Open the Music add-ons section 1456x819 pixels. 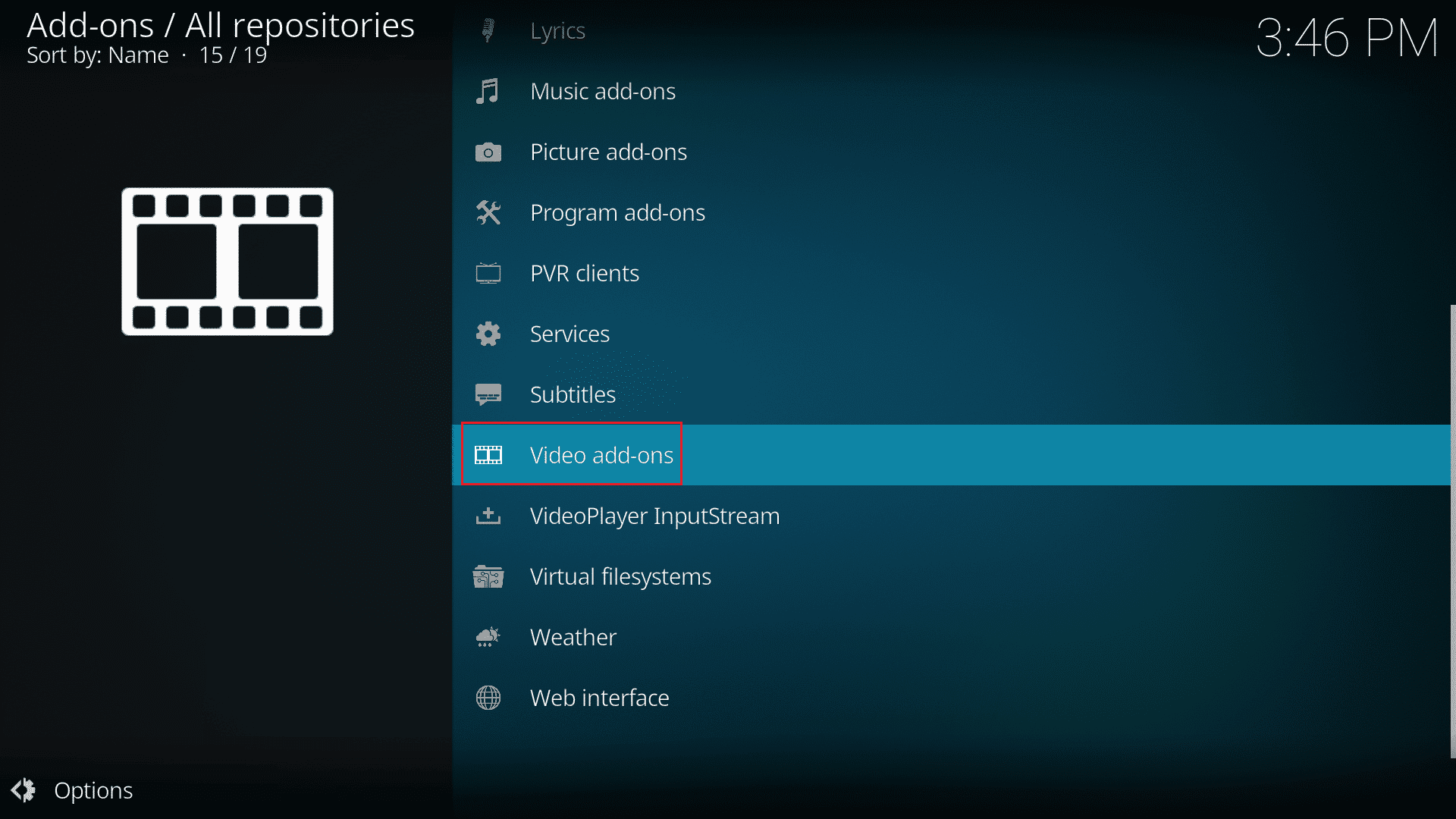tap(603, 91)
